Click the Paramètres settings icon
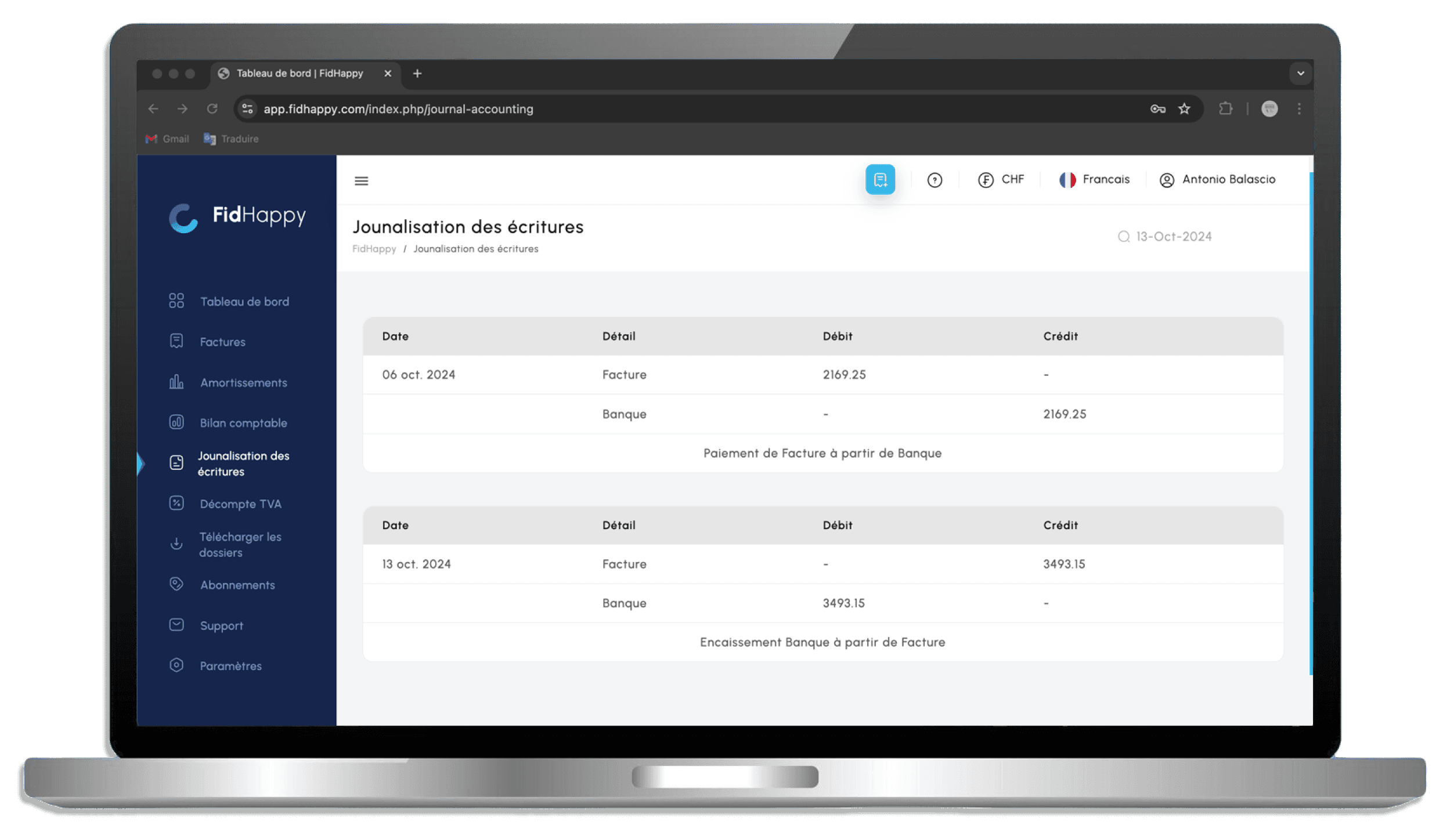 point(176,665)
